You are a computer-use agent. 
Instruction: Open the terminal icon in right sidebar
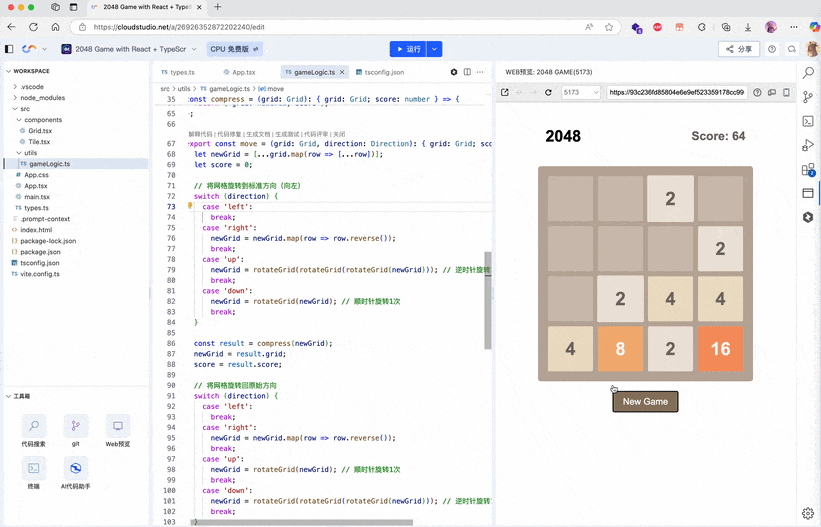(x=808, y=121)
